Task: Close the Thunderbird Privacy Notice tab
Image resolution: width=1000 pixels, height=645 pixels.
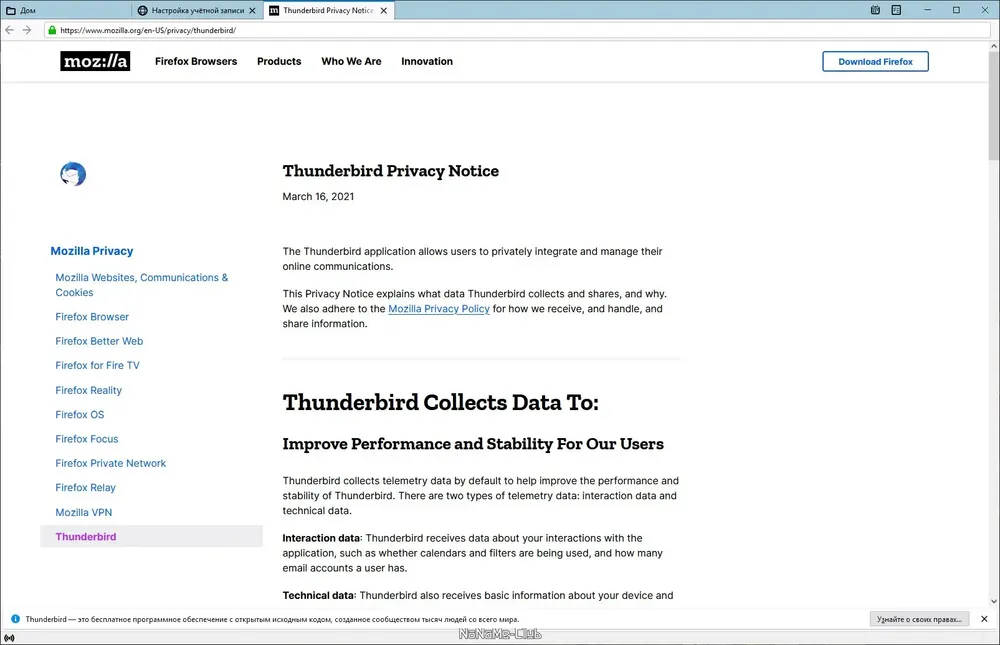Action: pyautogui.click(x=383, y=10)
